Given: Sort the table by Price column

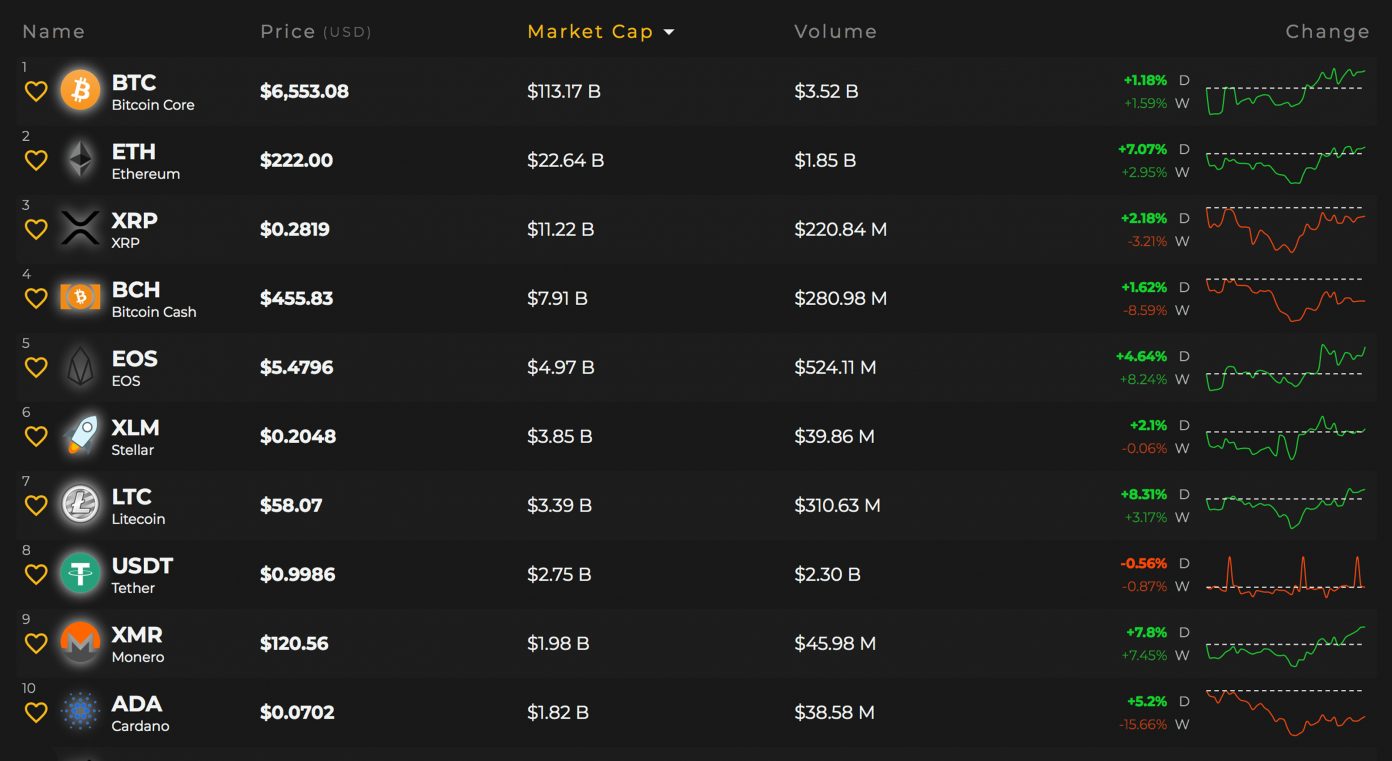Looking at the screenshot, I should 288,32.
